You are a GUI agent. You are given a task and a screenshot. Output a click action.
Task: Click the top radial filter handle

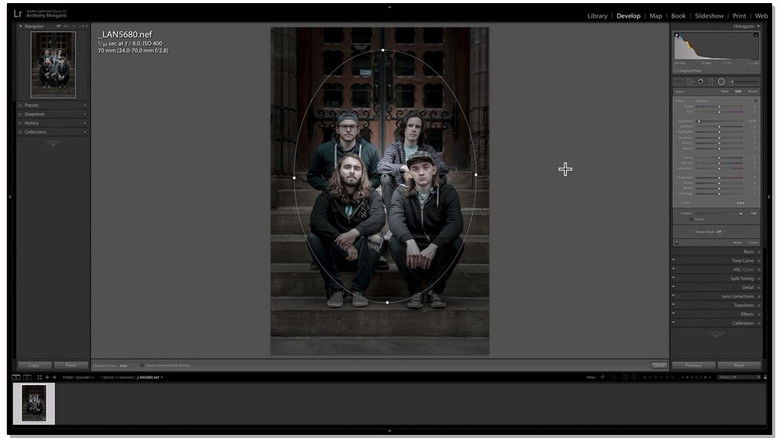(383, 49)
